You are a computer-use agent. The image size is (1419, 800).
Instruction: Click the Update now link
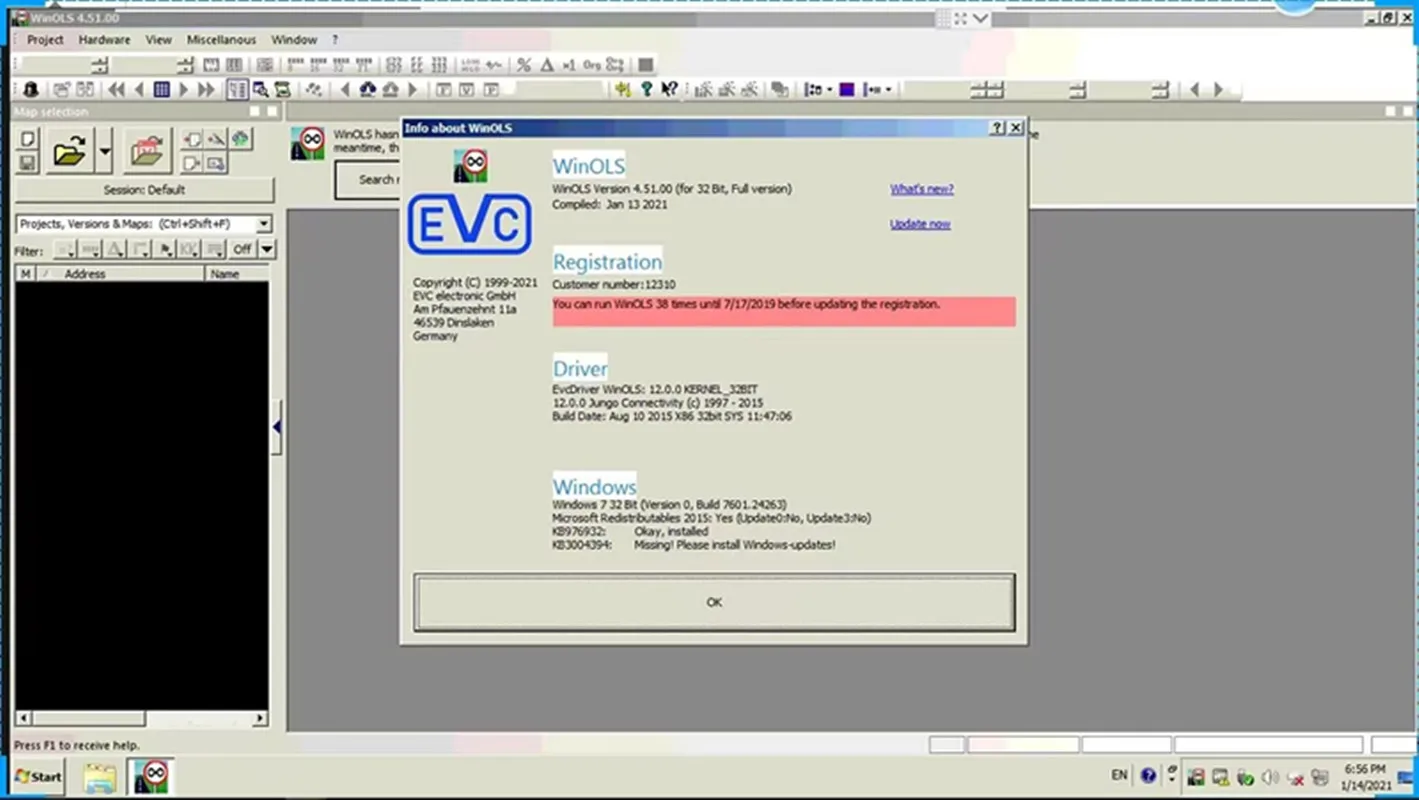pos(919,223)
